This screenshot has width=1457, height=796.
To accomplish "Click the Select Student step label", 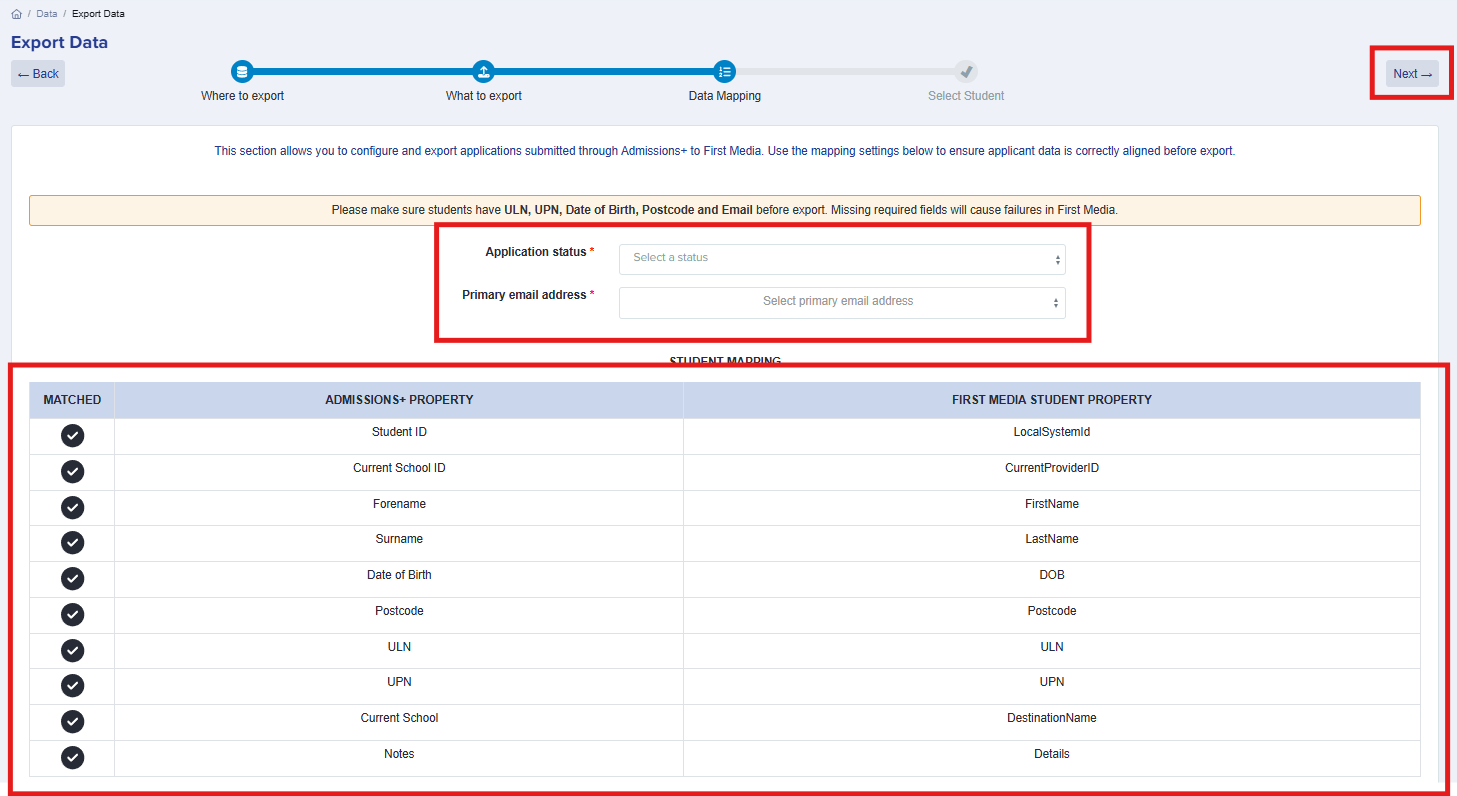I will (966, 96).
